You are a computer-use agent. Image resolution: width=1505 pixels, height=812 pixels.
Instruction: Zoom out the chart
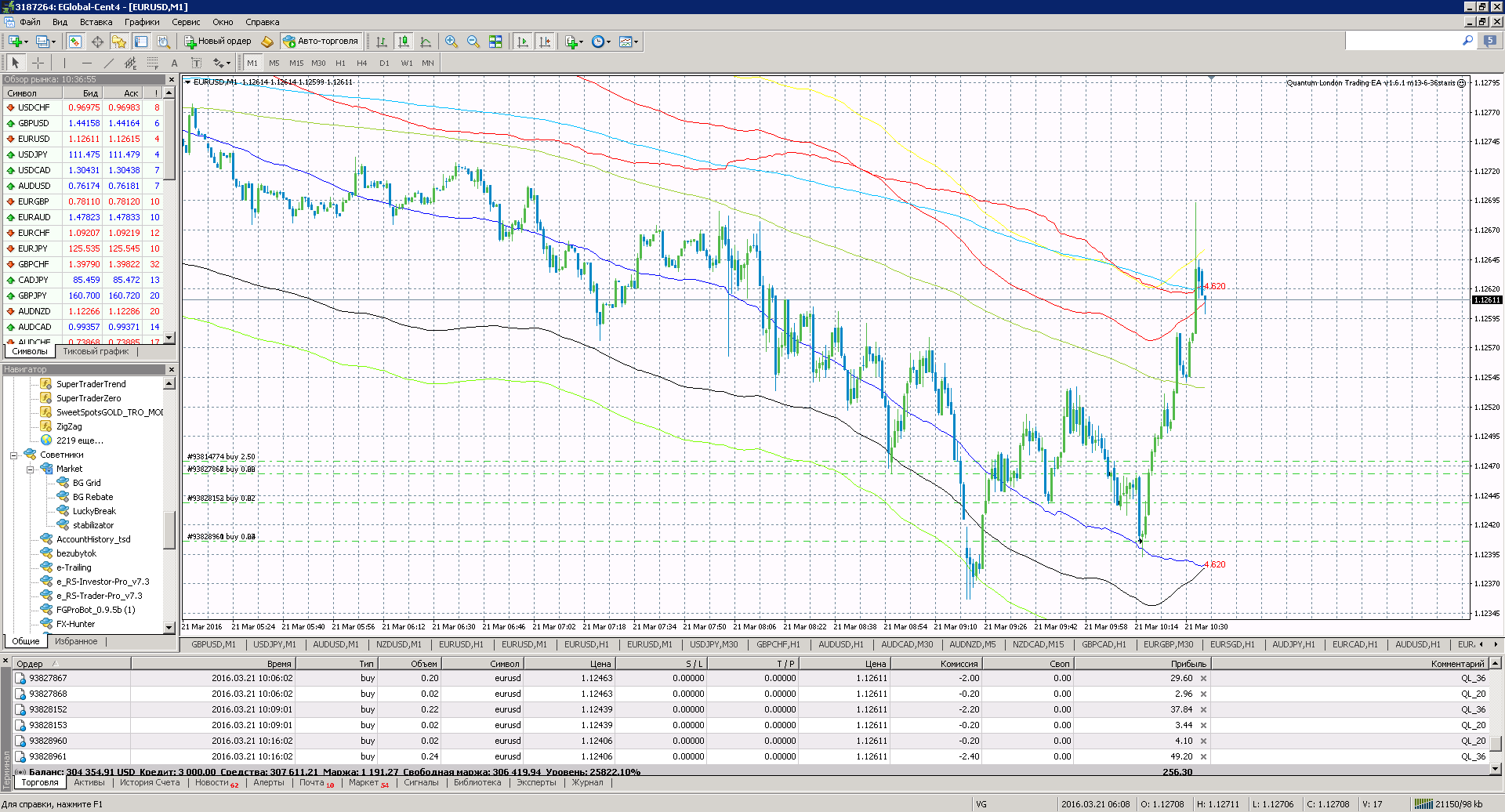tap(473, 42)
